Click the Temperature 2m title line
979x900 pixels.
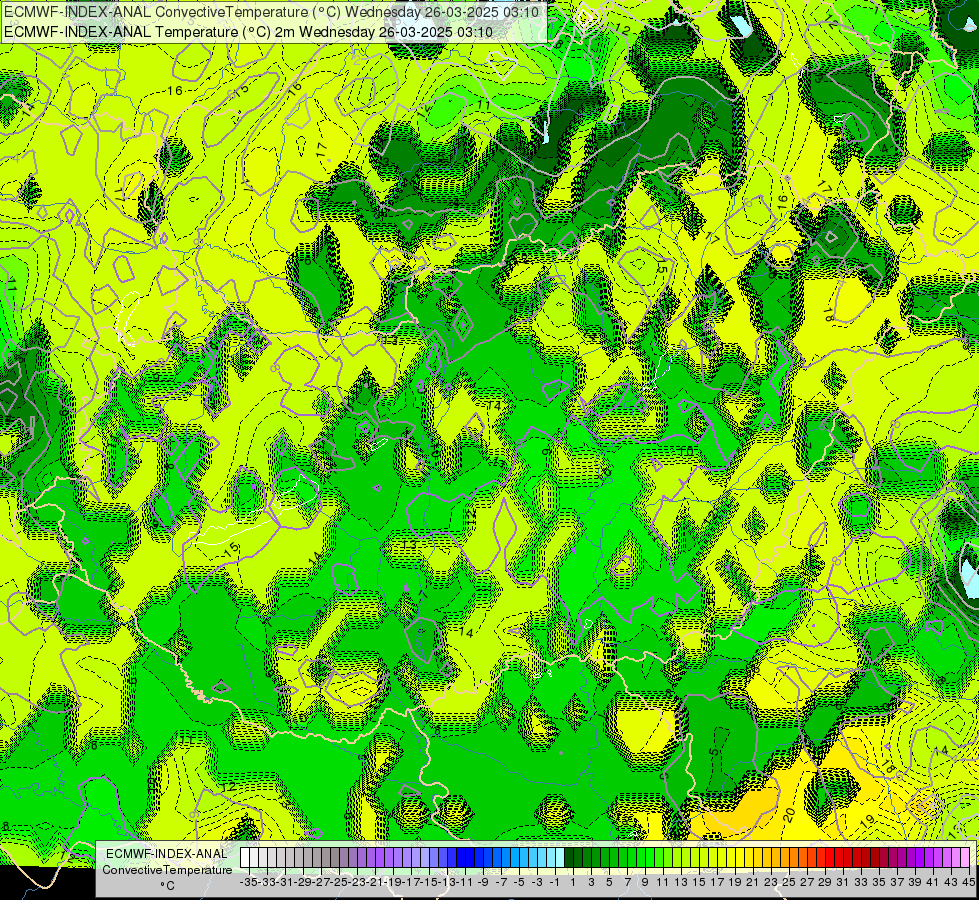point(248,32)
